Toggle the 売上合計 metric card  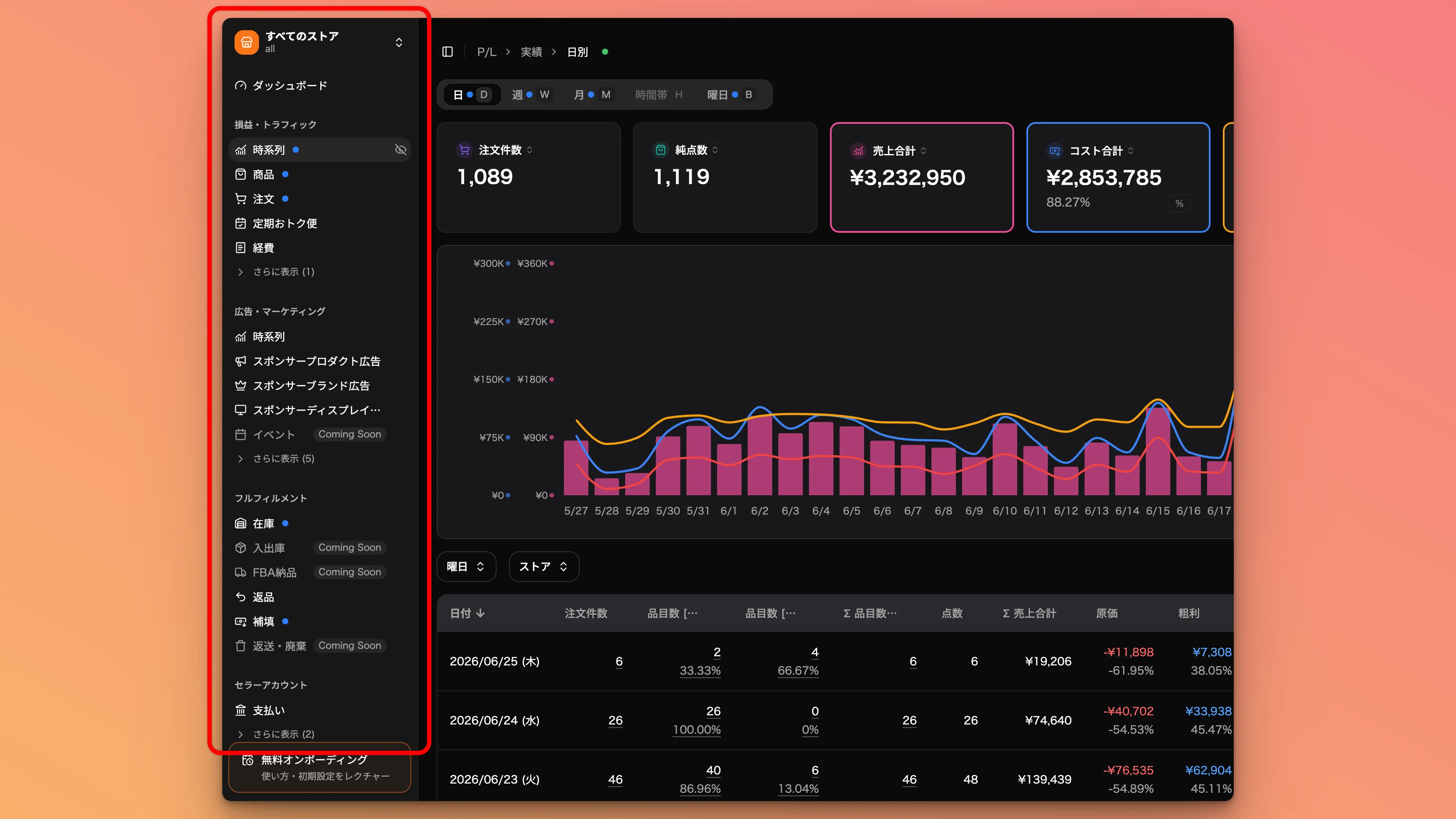pos(921,177)
